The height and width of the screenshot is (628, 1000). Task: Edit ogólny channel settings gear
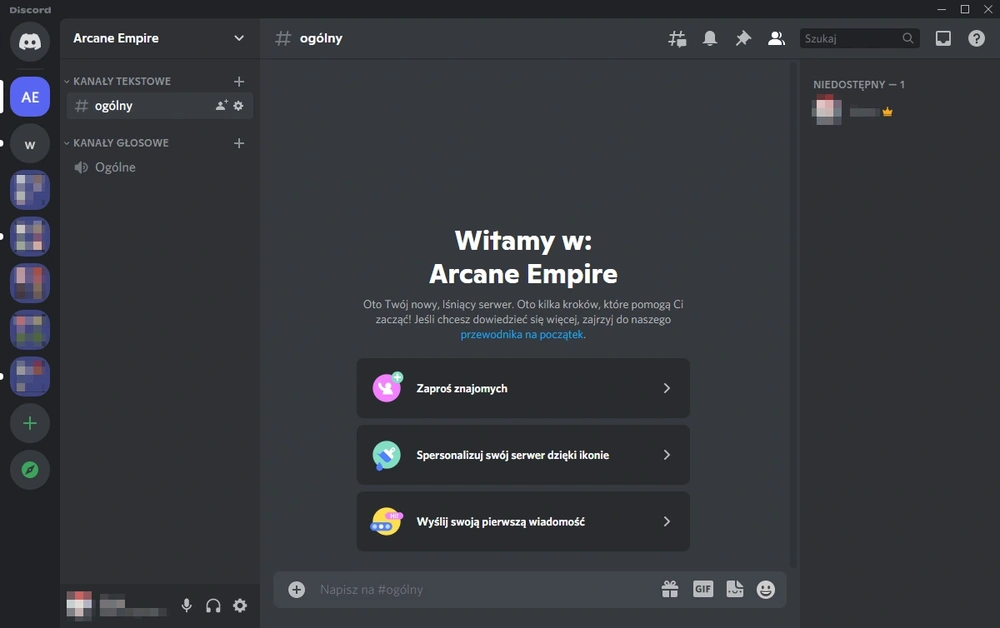[239, 106]
